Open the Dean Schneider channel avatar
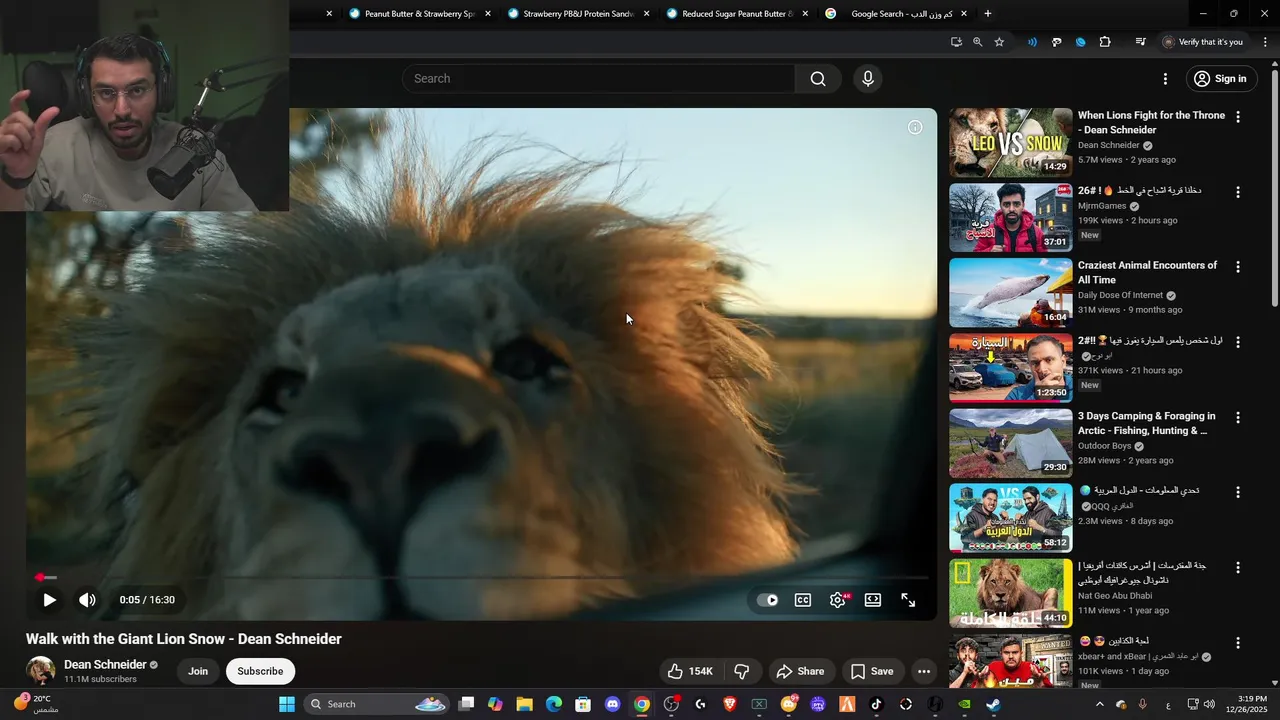 click(x=41, y=671)
